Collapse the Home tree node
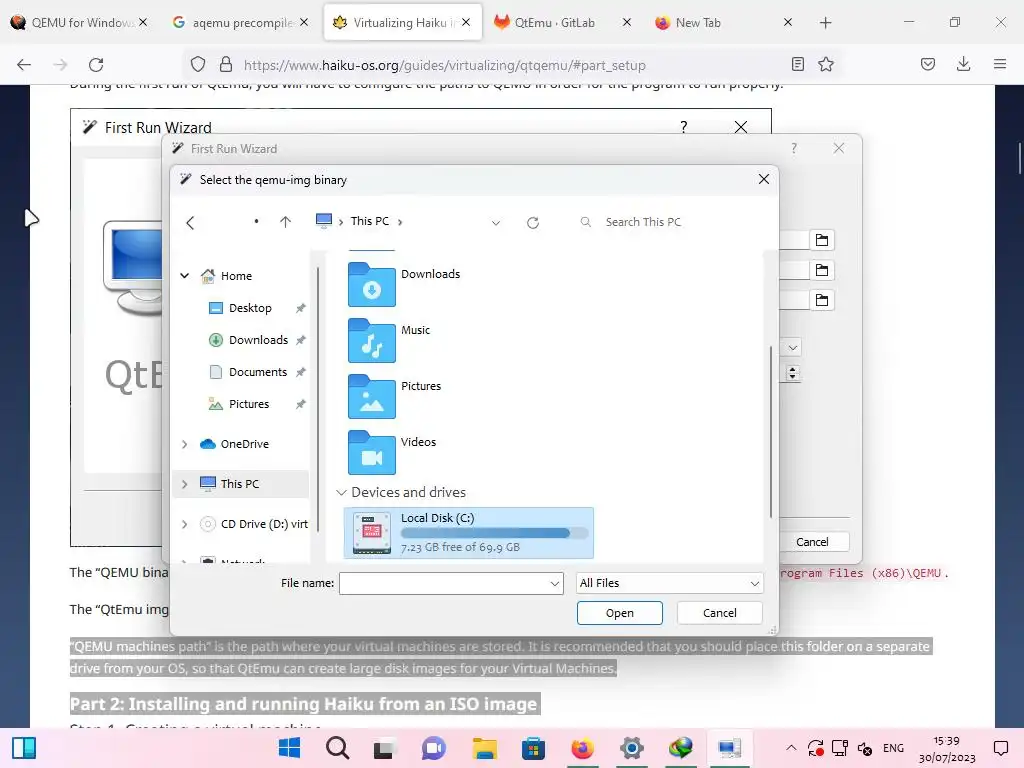 185,276
